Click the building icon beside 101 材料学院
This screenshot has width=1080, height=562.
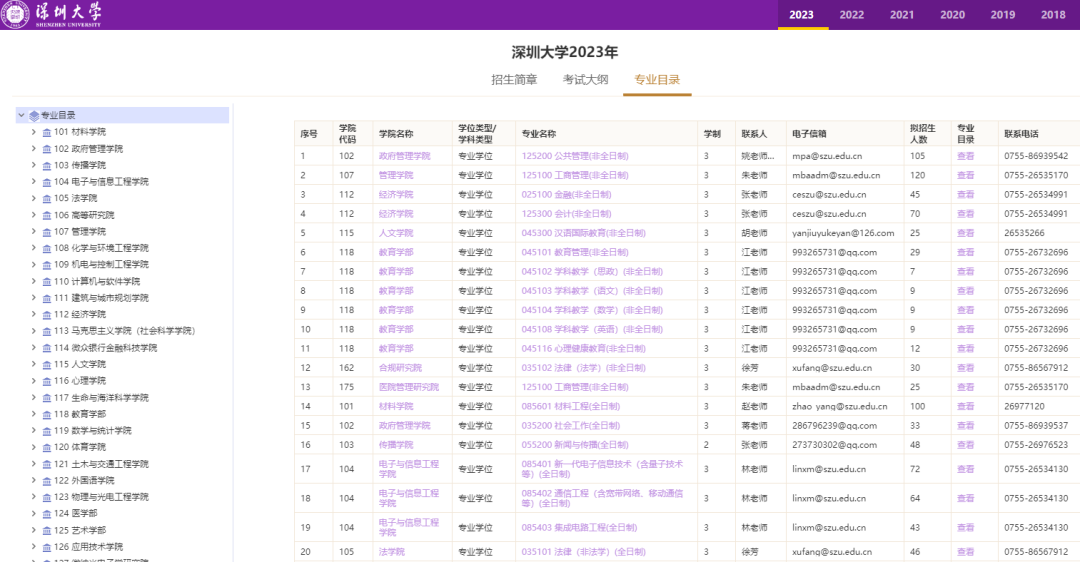(x=47, y=132)
